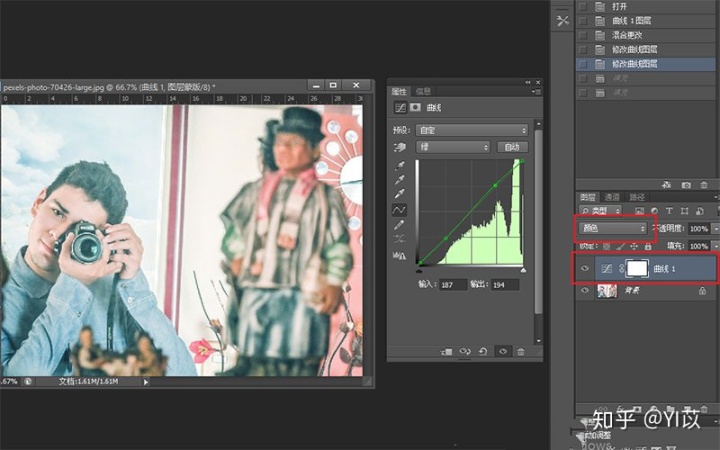Click the white point slider under the curve
Image resolution: width=720 pixels, height=450 pixels.
(523, 270)
